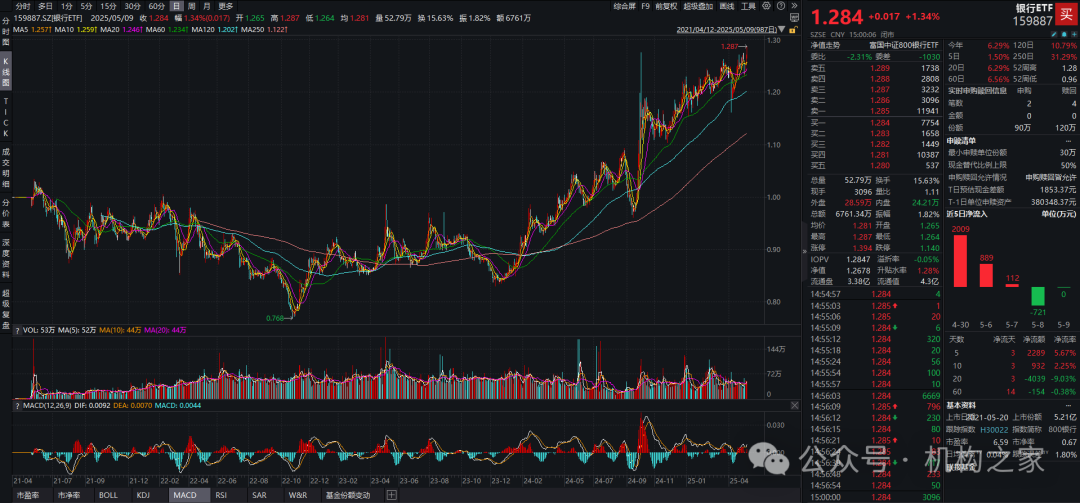The image size is (1080, 503).
Task: Open the help question-mark icon
Action: pyautogui.click(x=780, y=6)
